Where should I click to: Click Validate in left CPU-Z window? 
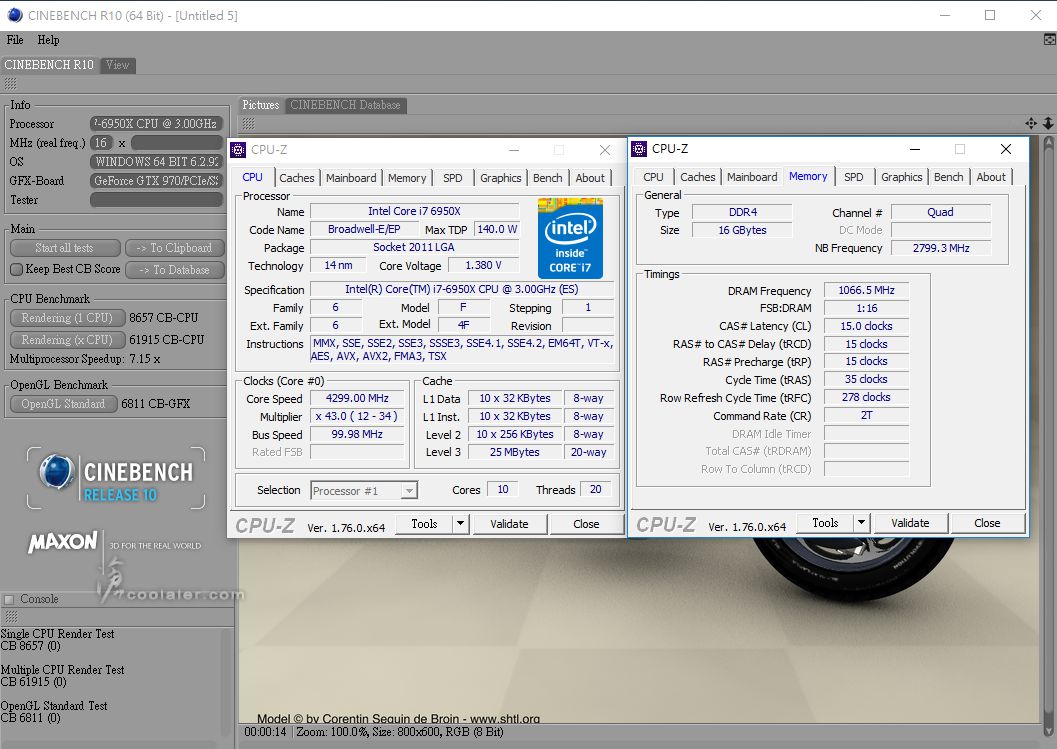point(509,524)
